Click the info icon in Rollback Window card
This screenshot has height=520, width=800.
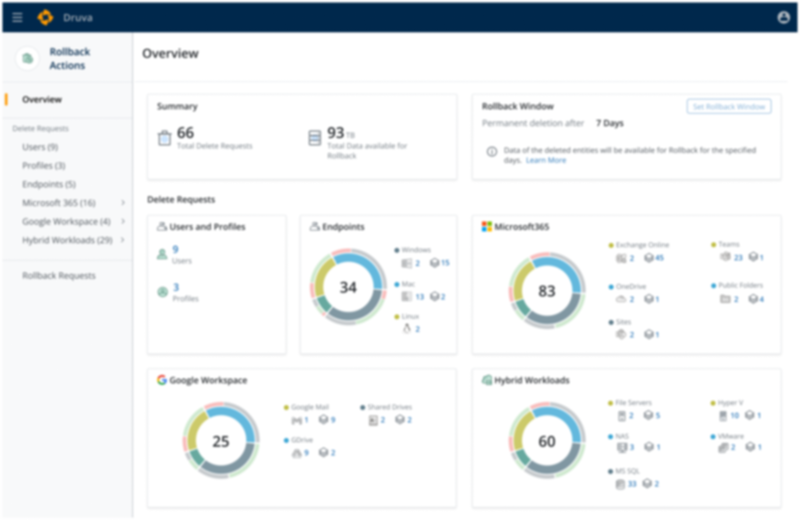(x=492, y=152)
